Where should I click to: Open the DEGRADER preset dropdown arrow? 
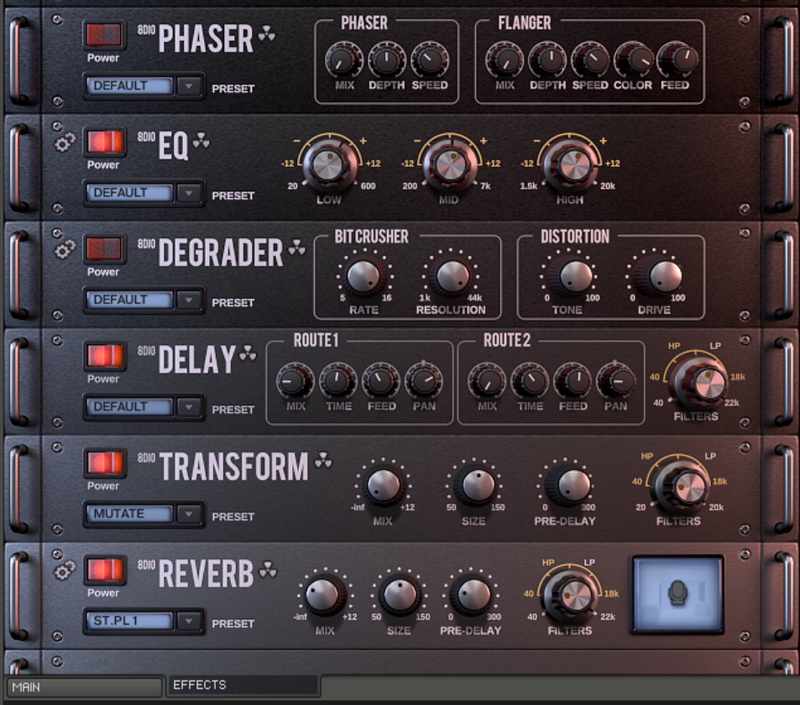coord(189,300)
